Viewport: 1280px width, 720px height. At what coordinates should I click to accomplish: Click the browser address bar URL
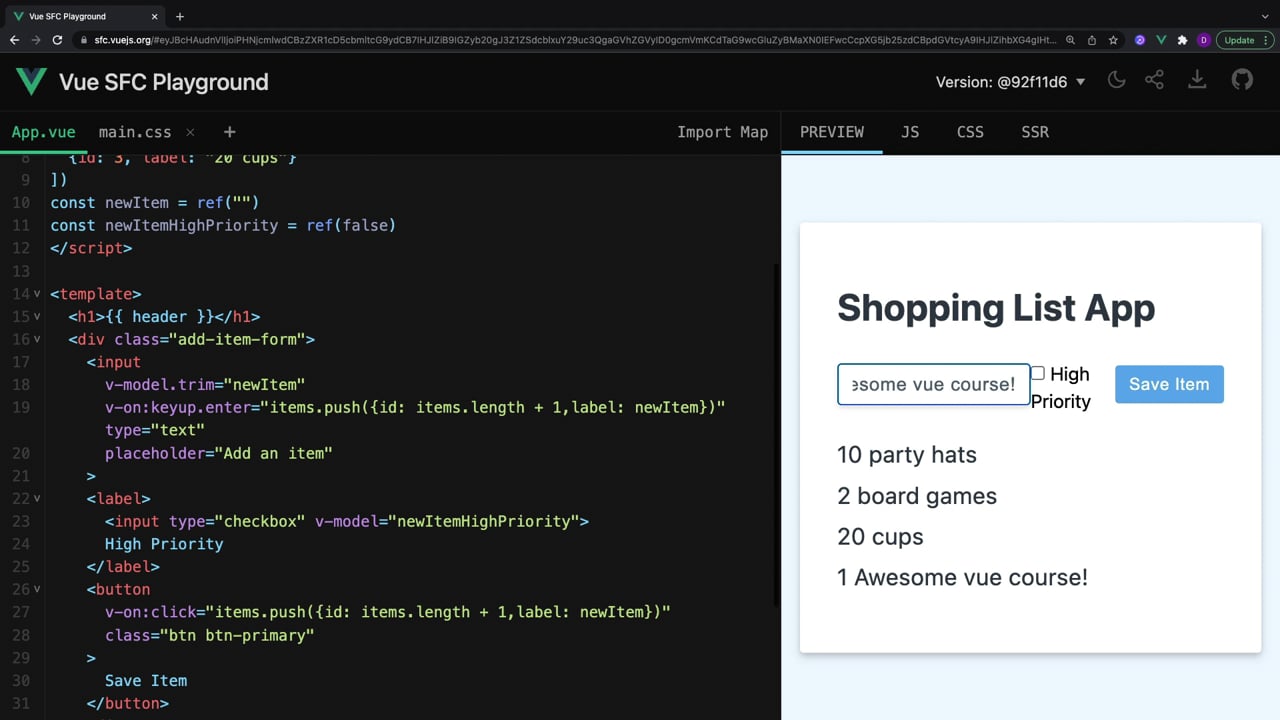(575, 40)
